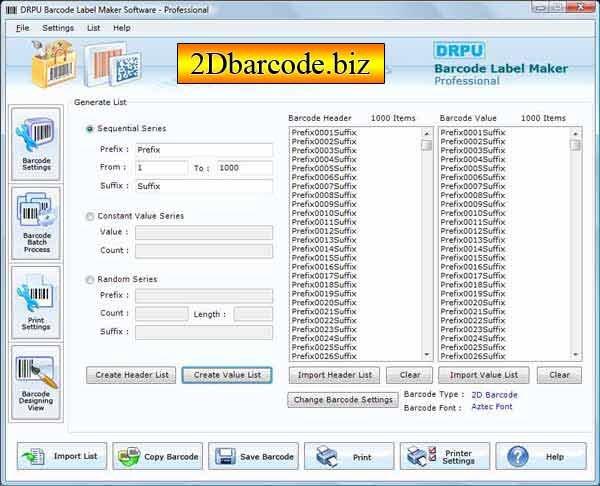Viewport: 600px width, 486px height.
Task: Select Prefix0020Suffix in Barcode Header list
Action: point(324,303)
